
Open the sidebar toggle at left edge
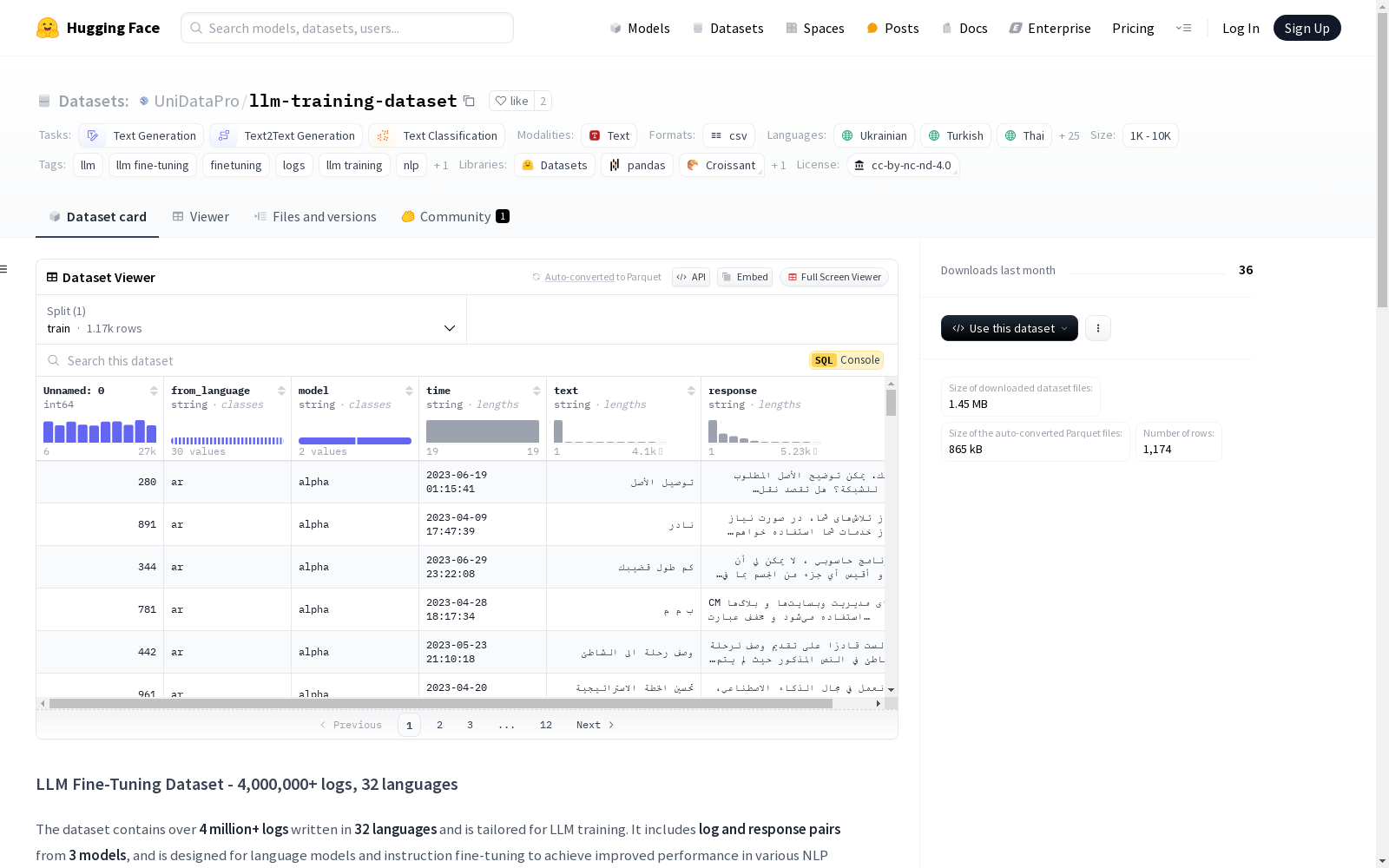tap(4, 269)
